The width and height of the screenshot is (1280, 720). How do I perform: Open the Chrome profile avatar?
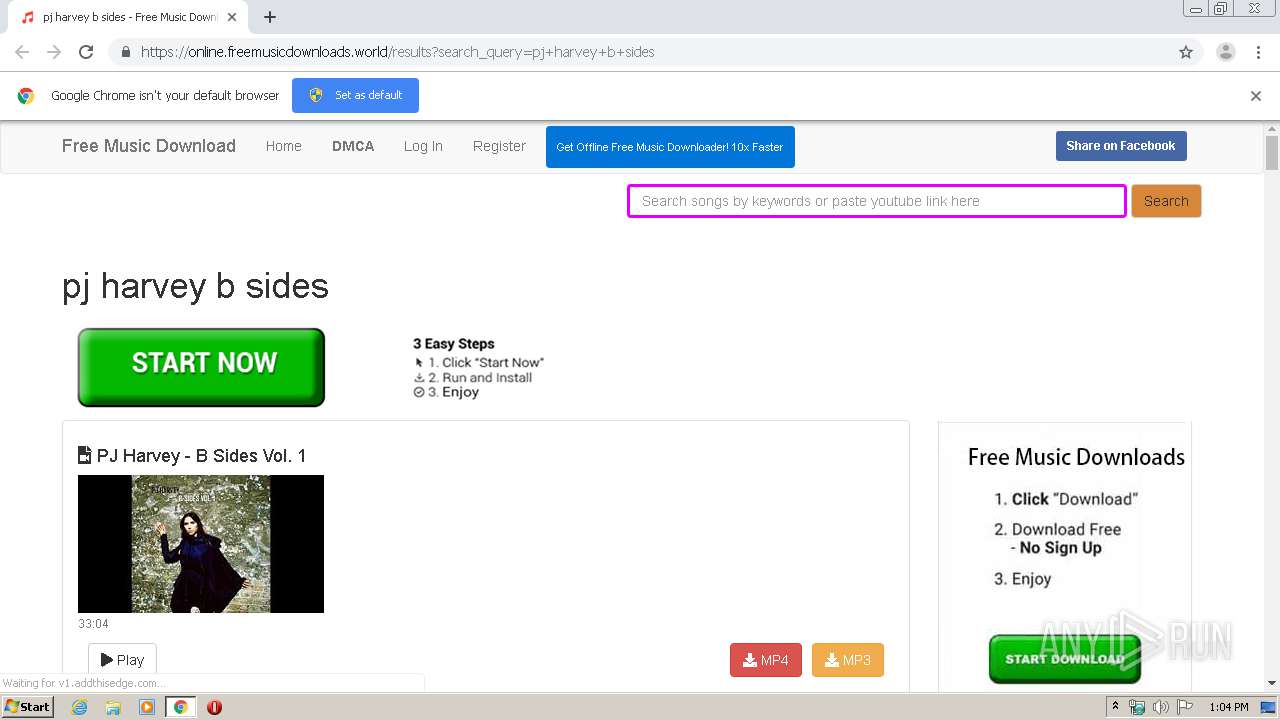[x=1225, y=52]
